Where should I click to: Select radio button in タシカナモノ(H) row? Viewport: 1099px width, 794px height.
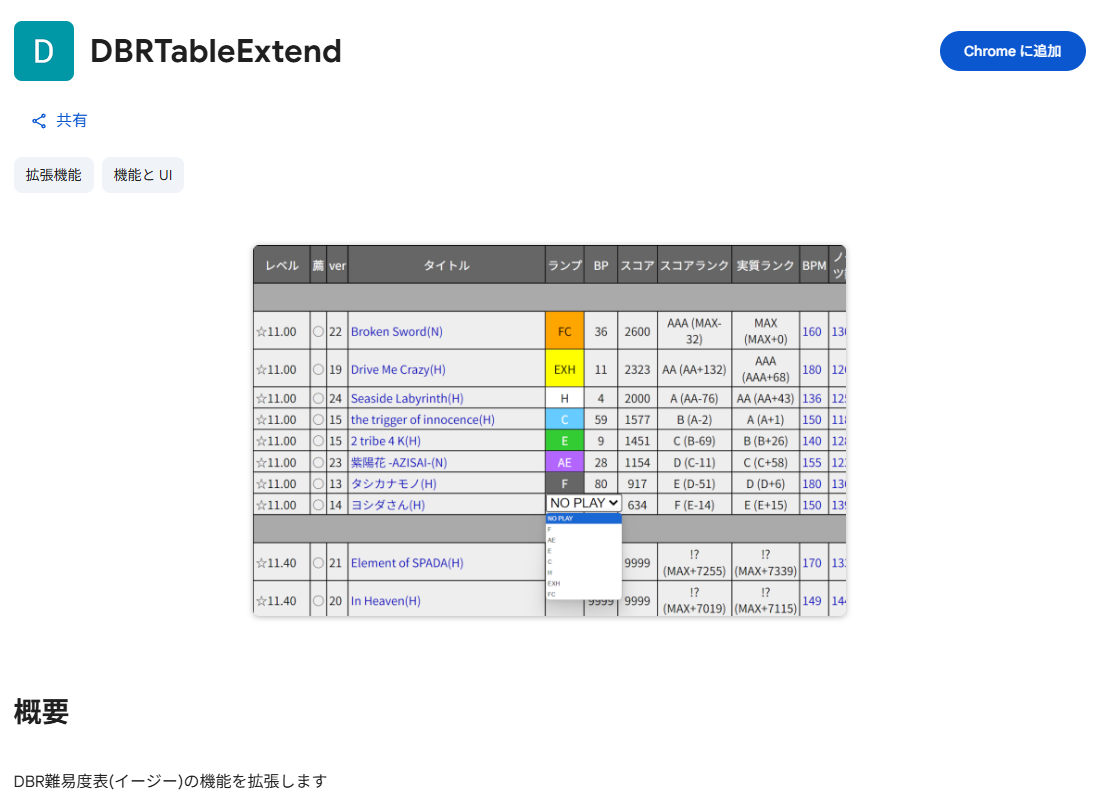click(318, 484)
